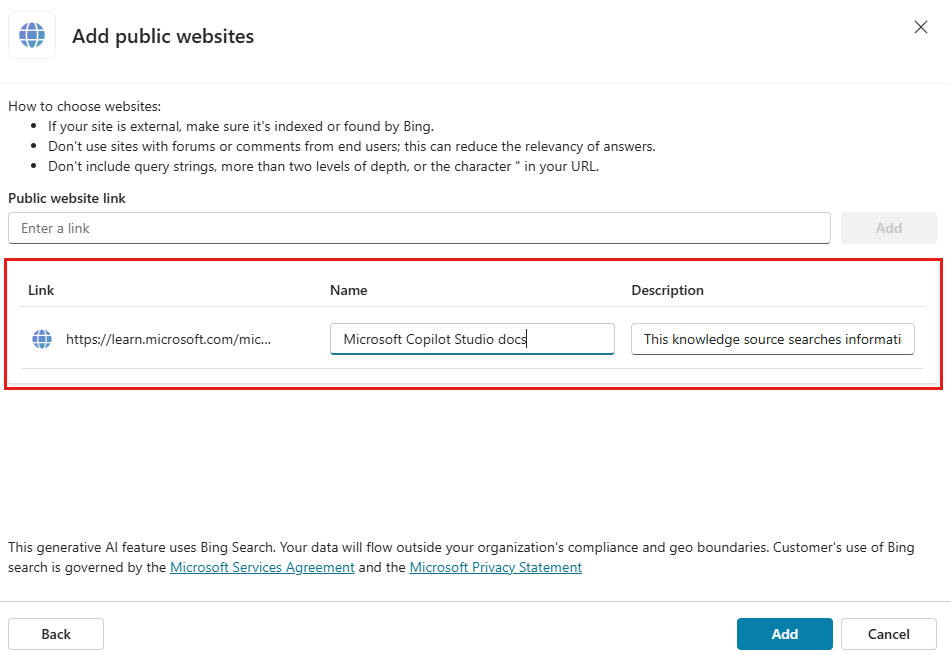Viewport: 951px width, 655px height.
Task: Click the bullet about Bing indexing
Action: tap(241, 126)
